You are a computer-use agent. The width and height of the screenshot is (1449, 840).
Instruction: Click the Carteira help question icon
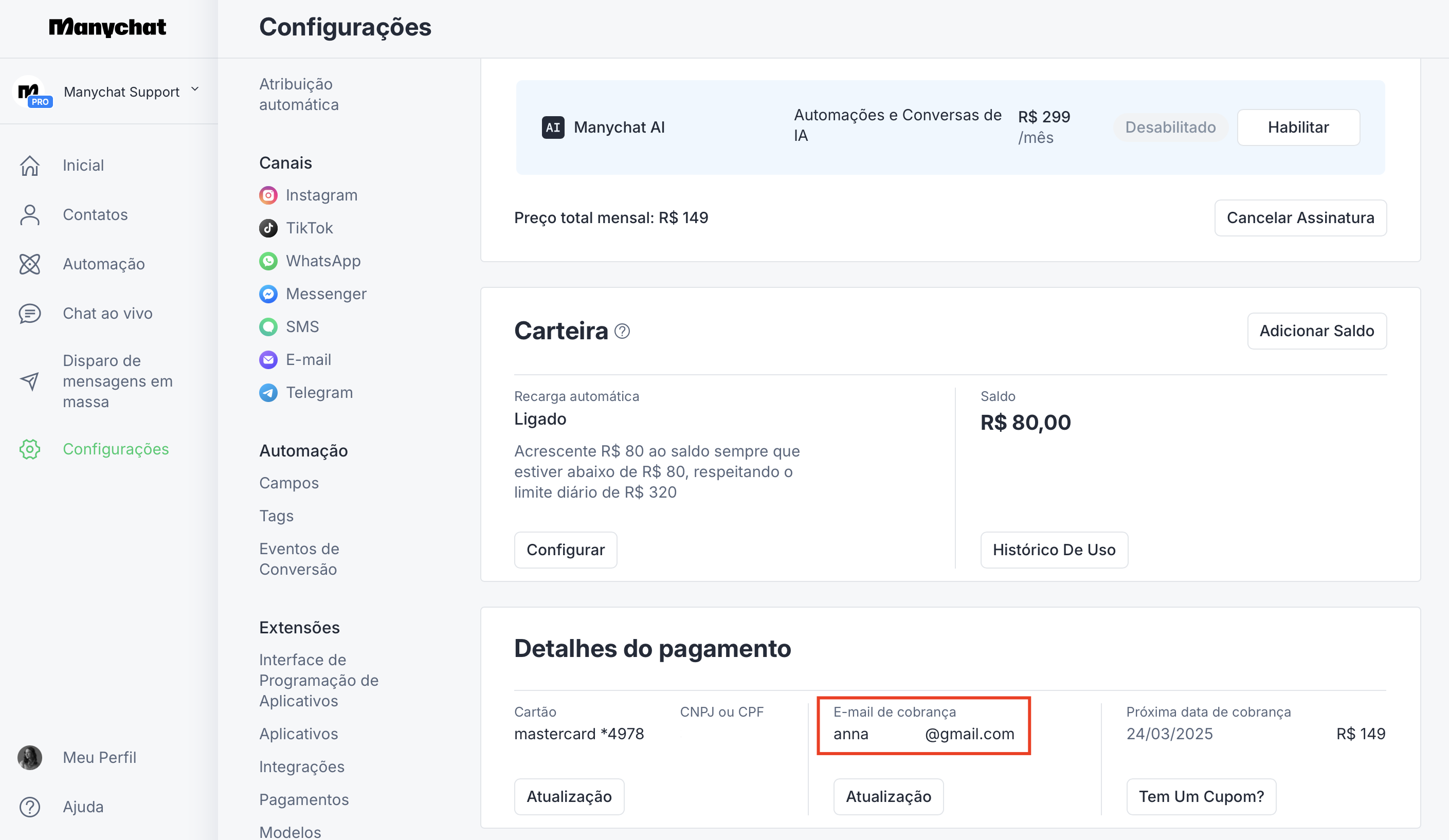pos(622,331)
